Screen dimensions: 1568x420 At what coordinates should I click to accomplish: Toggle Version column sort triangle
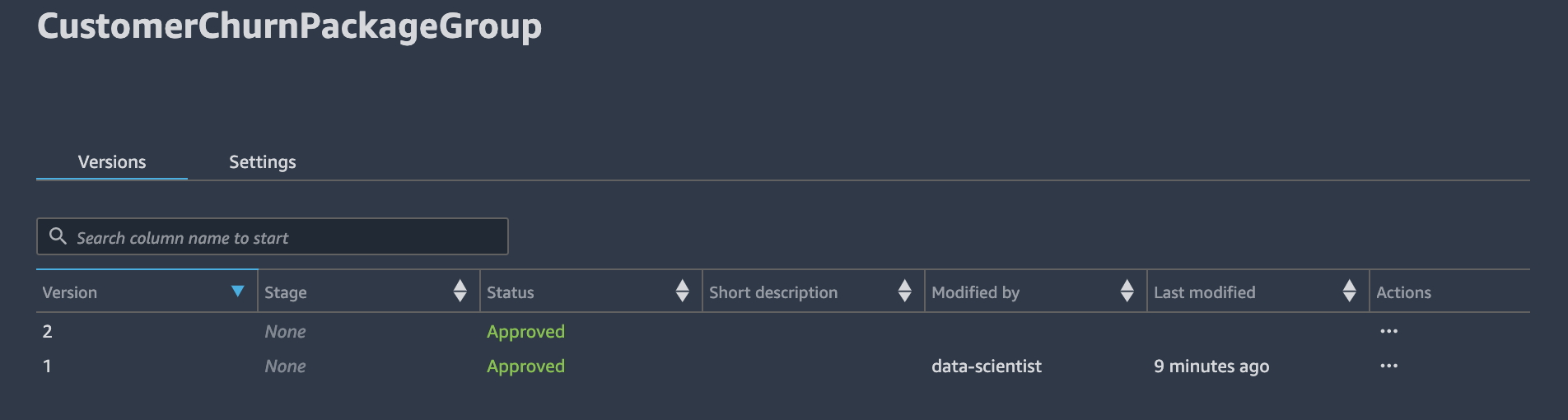[238, 291]
